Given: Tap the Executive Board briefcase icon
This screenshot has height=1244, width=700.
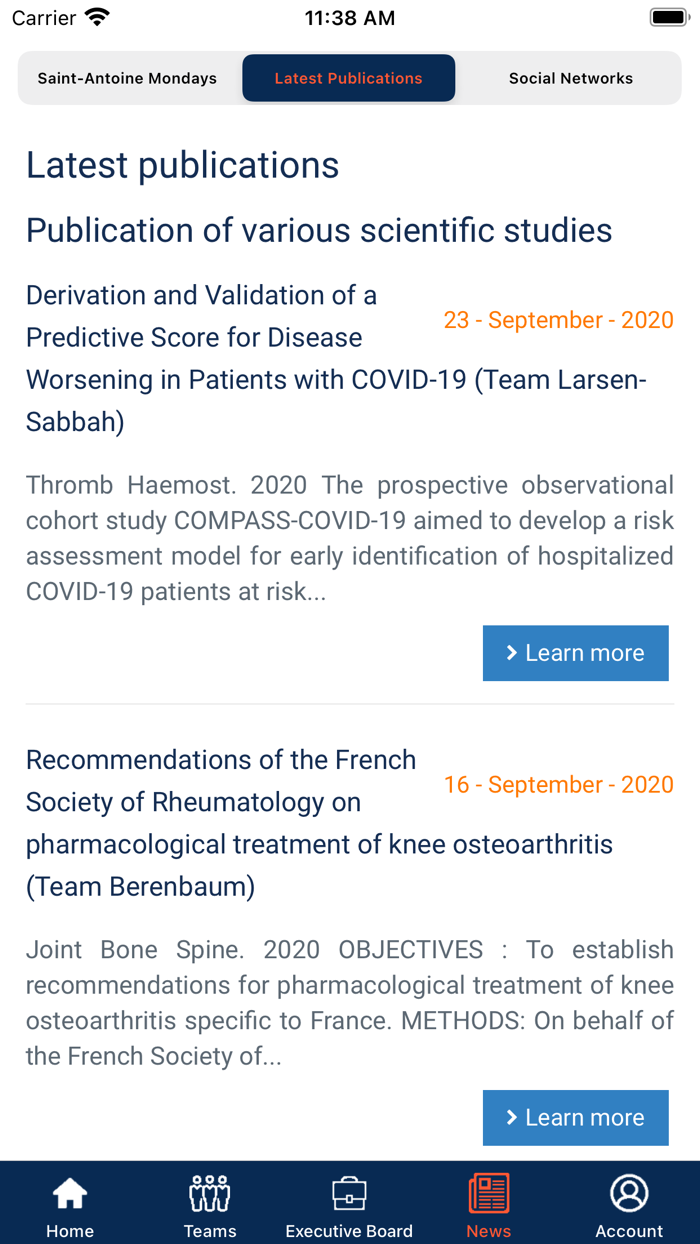Looking at the screenshot, I should click(x=349, y=1193).
